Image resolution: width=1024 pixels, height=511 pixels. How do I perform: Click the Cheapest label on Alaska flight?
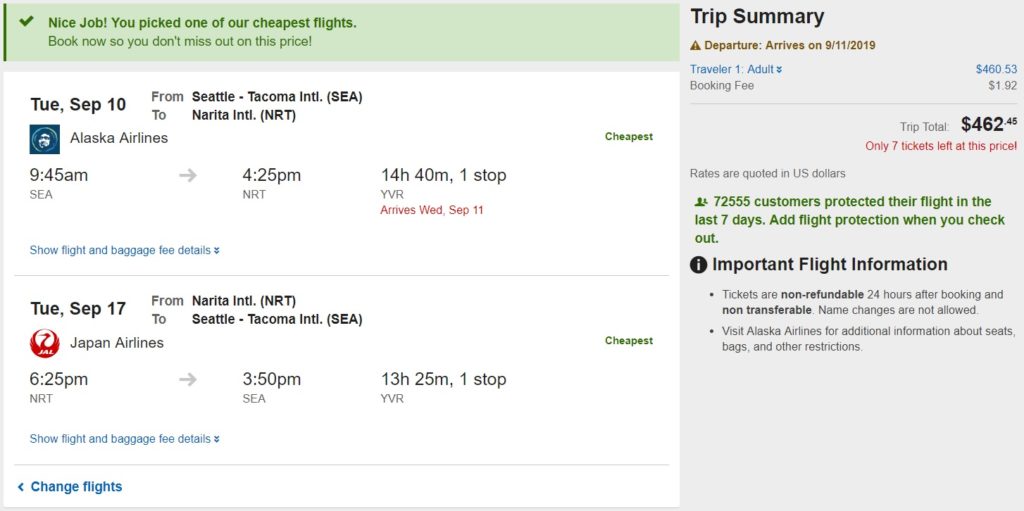click(x=628, y=137)
